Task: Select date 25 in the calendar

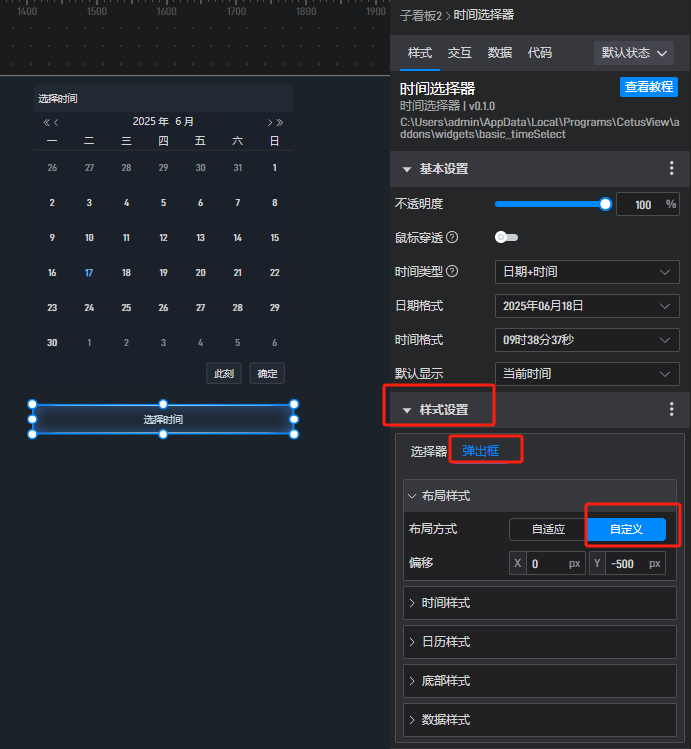Action: click(126, 308)
